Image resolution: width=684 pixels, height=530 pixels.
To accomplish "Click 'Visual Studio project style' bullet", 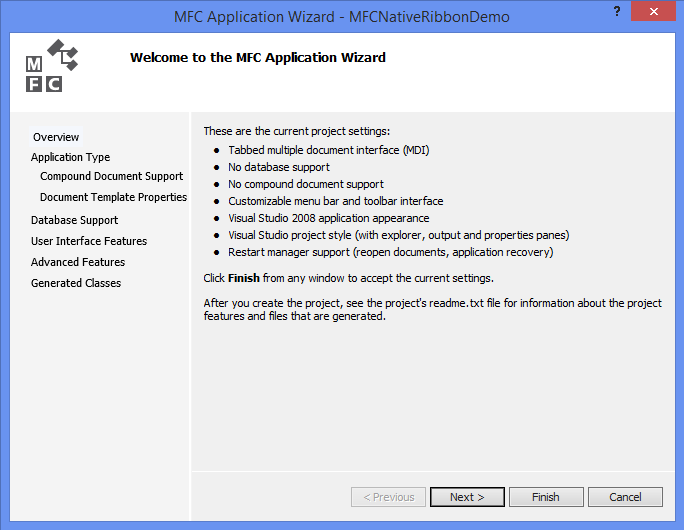I will (x=399, y=235).
